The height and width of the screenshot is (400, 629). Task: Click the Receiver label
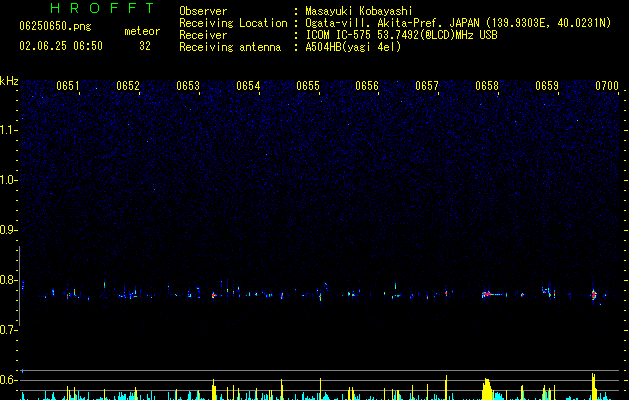click(x=203, y=35)
